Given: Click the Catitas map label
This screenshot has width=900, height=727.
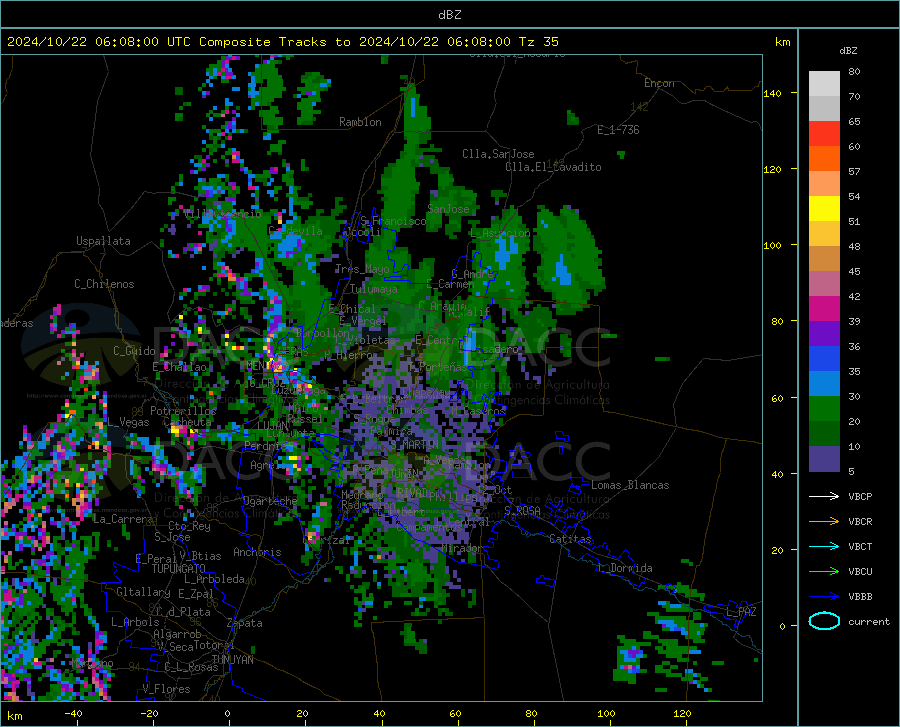Looking at the screenshot, I should tap(570, 539).
